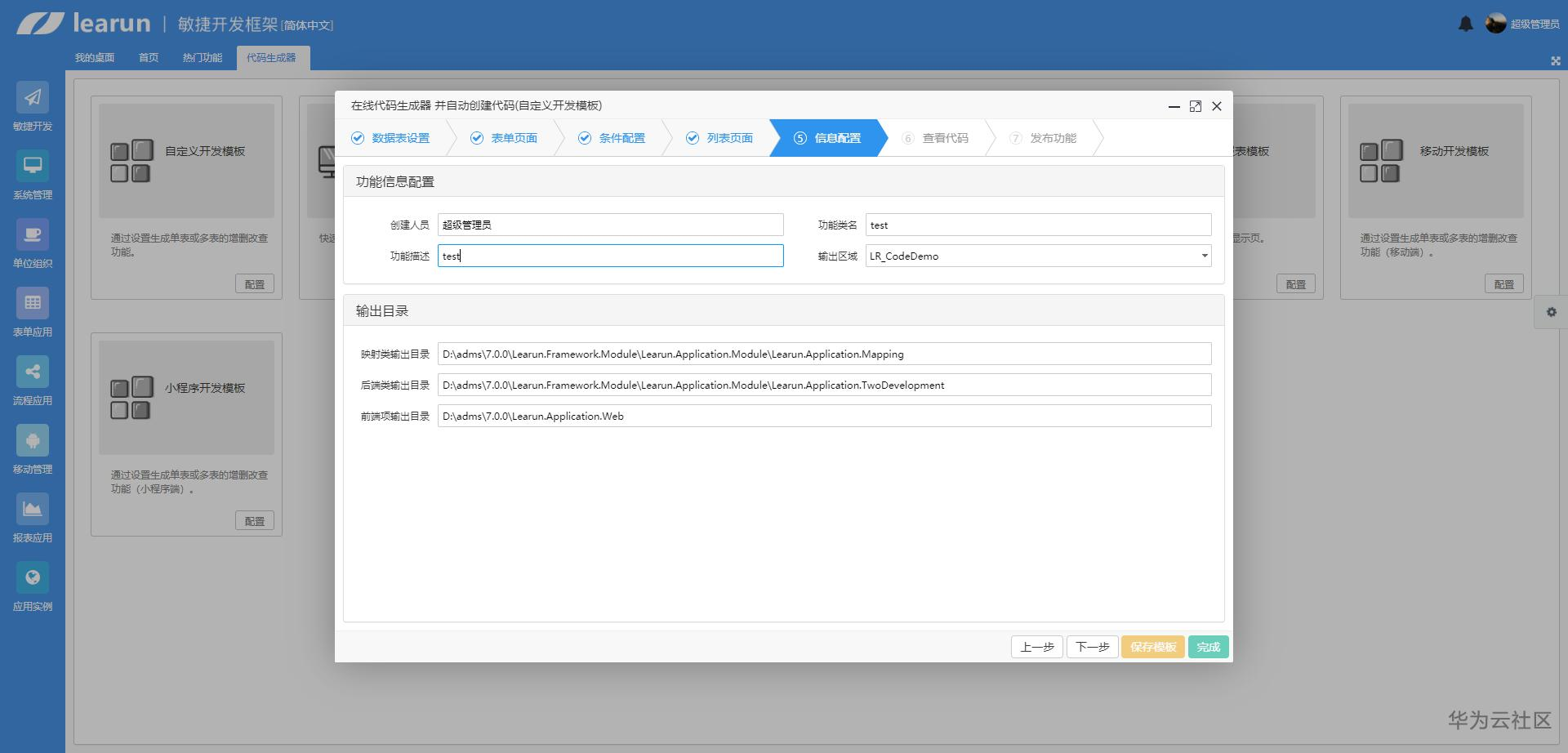Expand the 输出区域 LR_CodeDemo dropdown
1568x753 pixels.
[1038, 256]
